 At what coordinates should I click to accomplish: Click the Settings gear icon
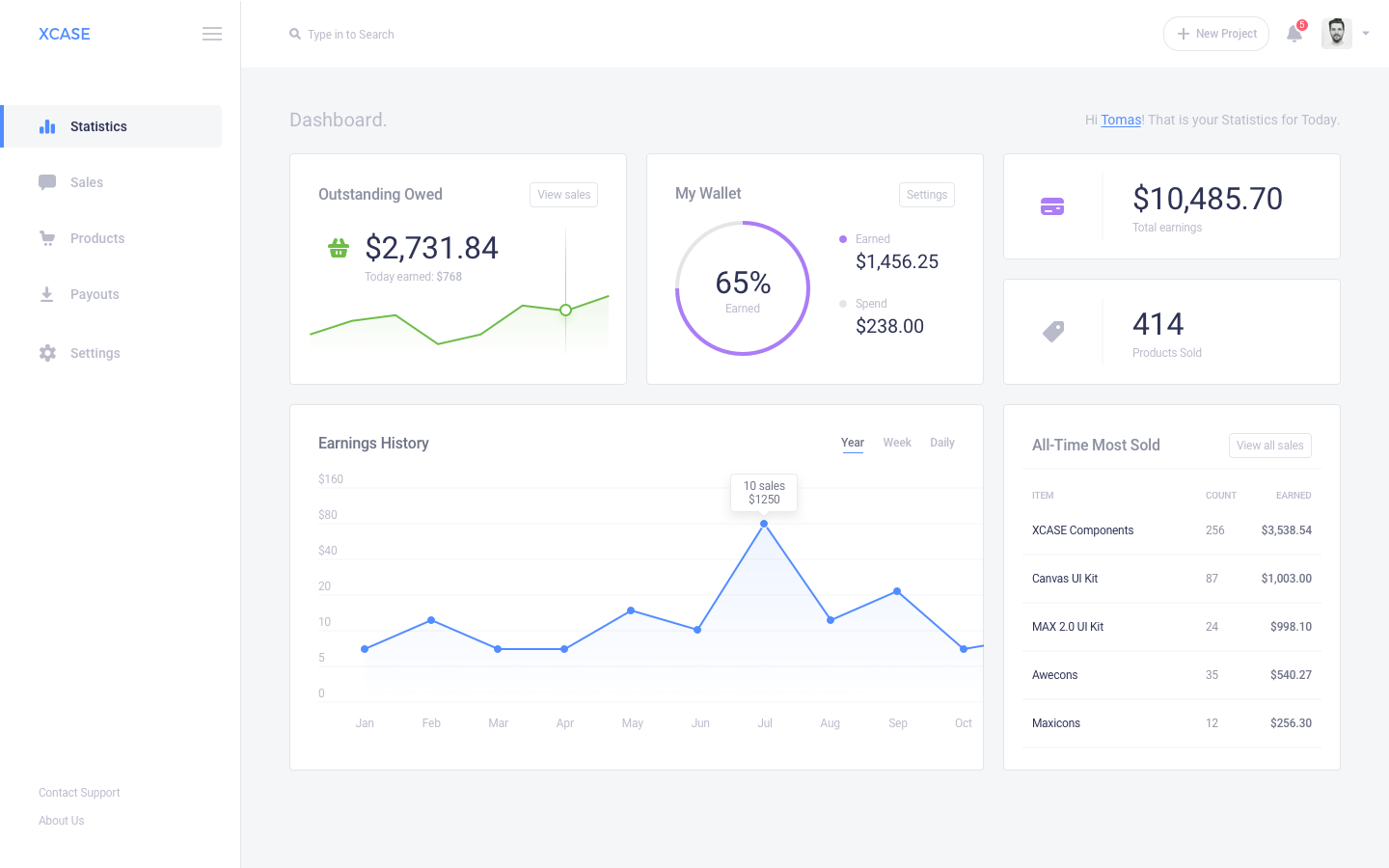click(x=47, y=353)
